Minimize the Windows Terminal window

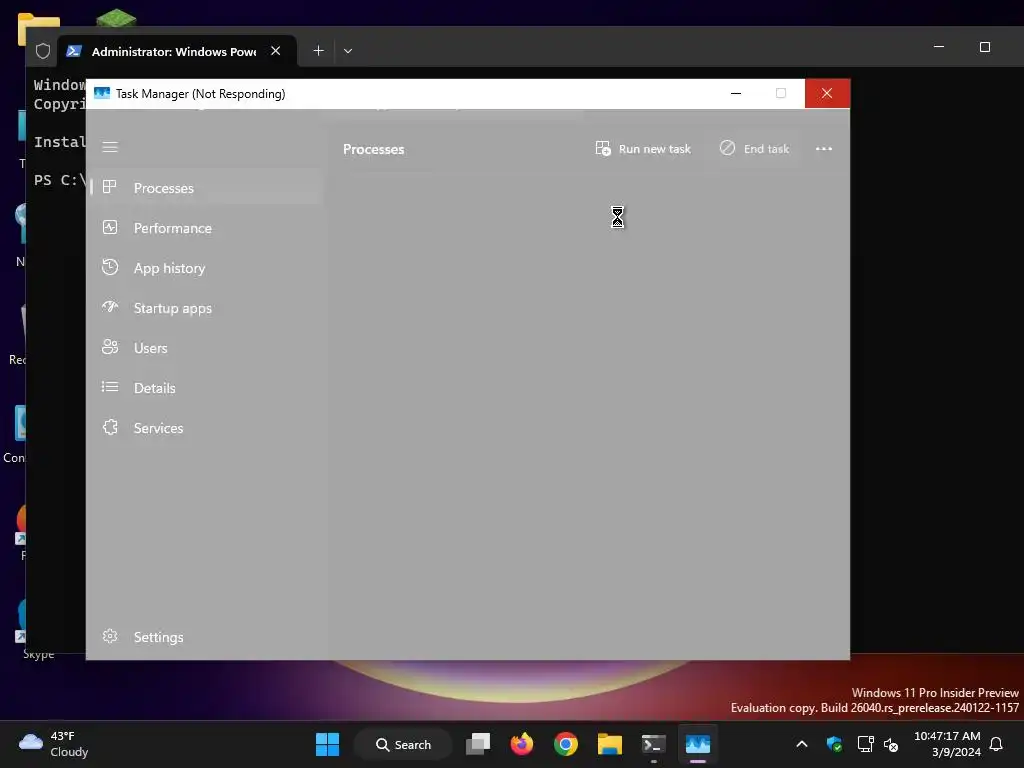(x=939, y=47)
